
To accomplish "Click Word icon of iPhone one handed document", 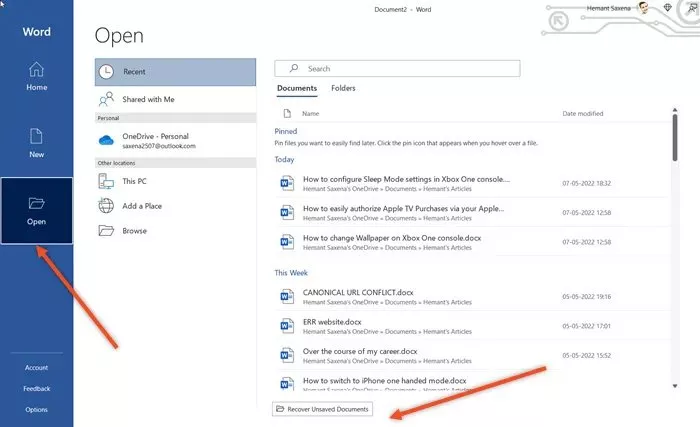I will click(287, 383).
